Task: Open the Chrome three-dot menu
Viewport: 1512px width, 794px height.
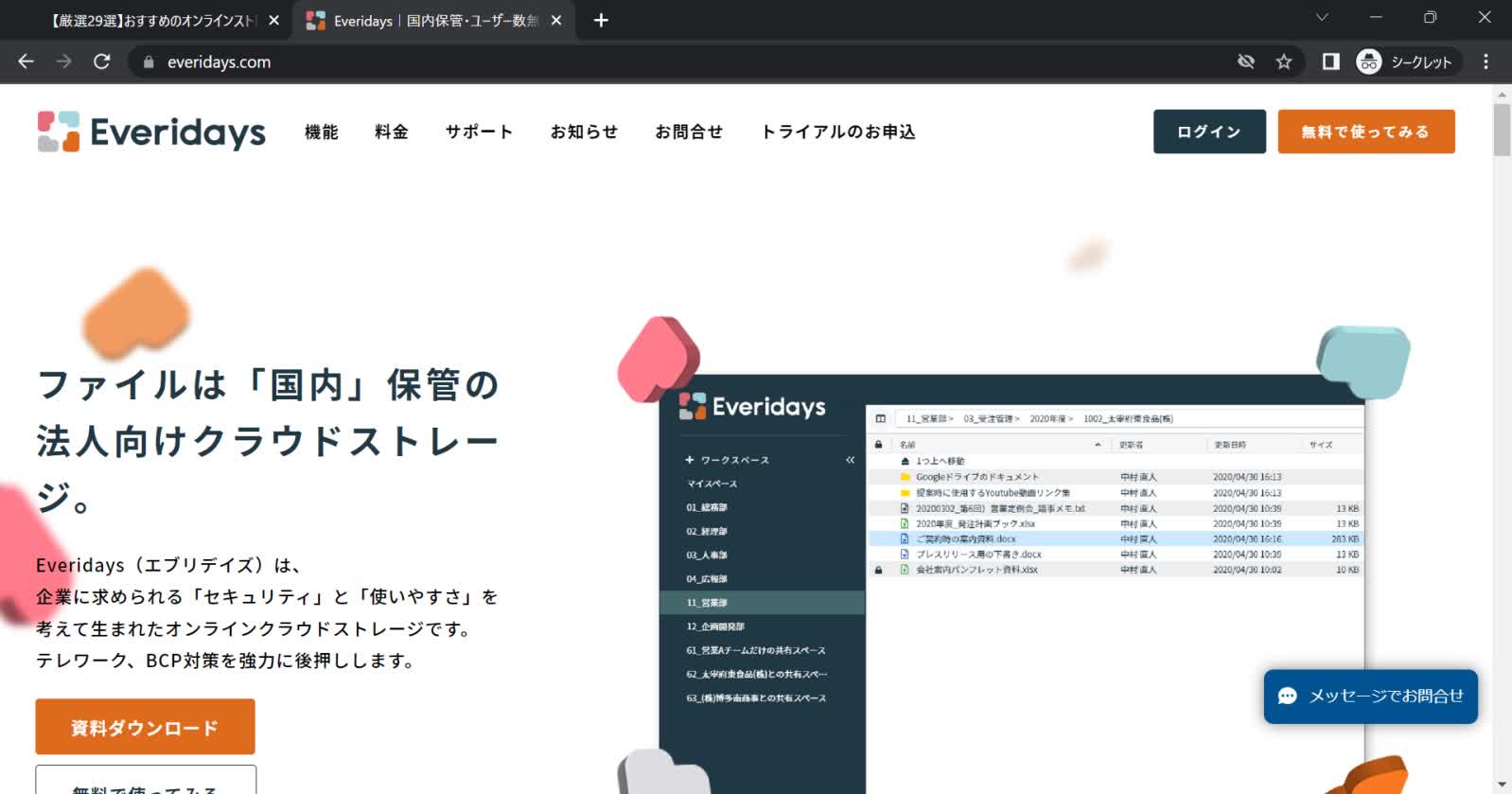Action: 1486,62
